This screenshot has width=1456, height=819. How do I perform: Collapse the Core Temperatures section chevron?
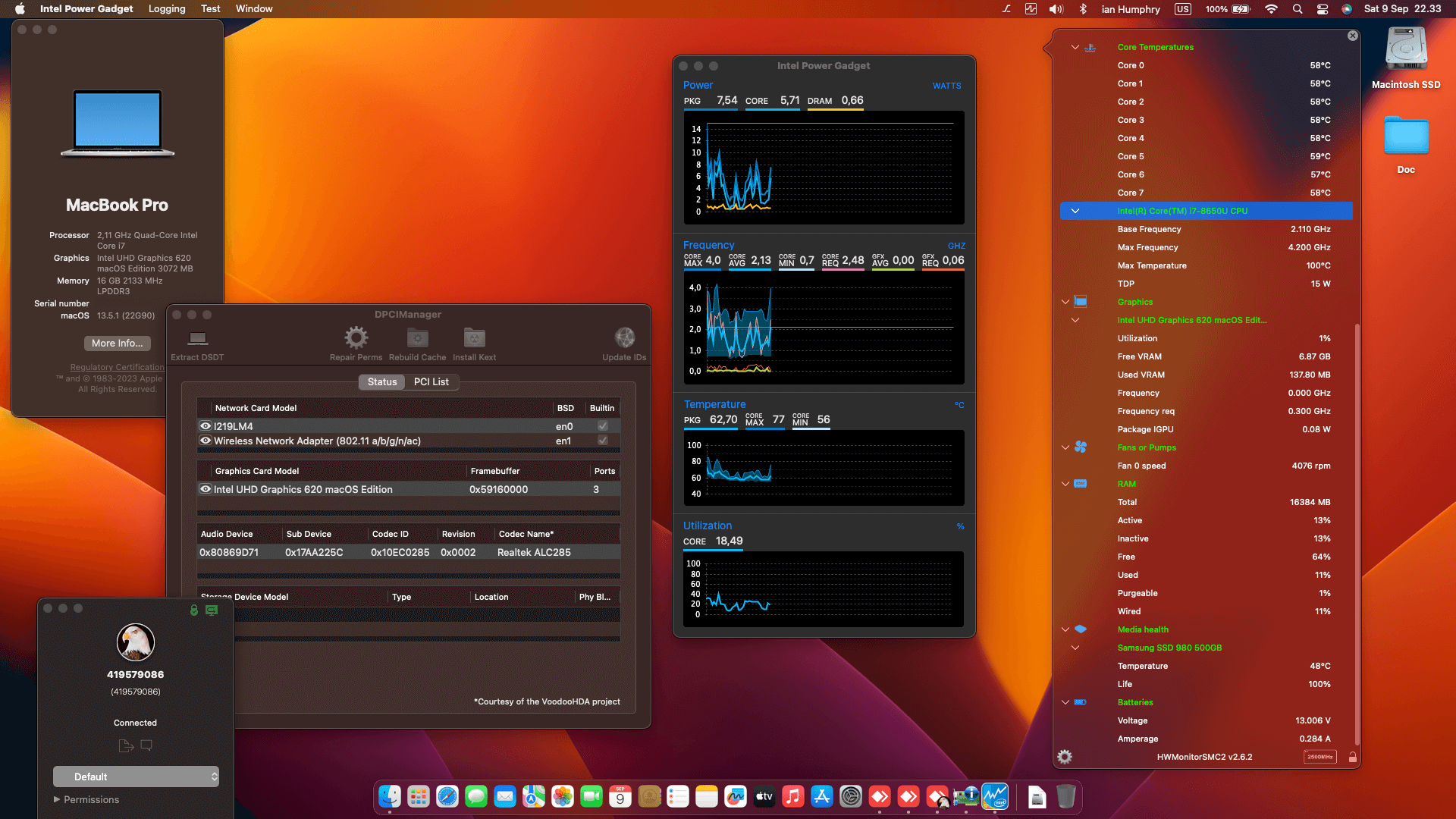(1075, 47)
